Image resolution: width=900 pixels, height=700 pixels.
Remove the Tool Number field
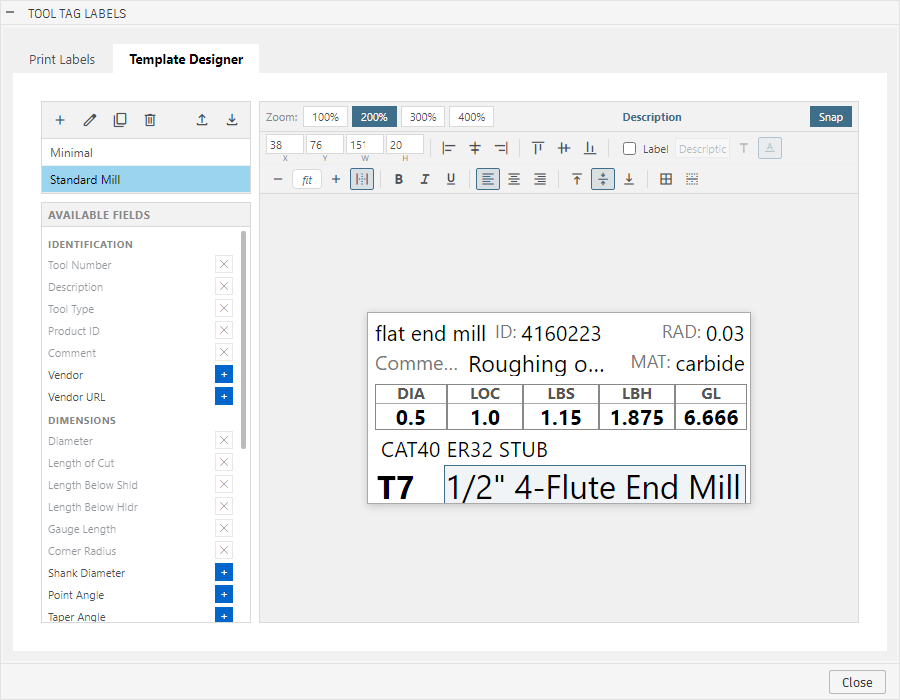coord(224,265)
